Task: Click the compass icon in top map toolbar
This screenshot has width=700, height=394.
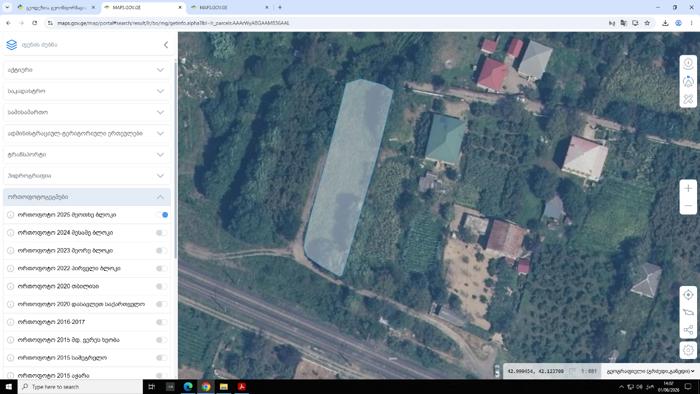Action: [688, 63]
